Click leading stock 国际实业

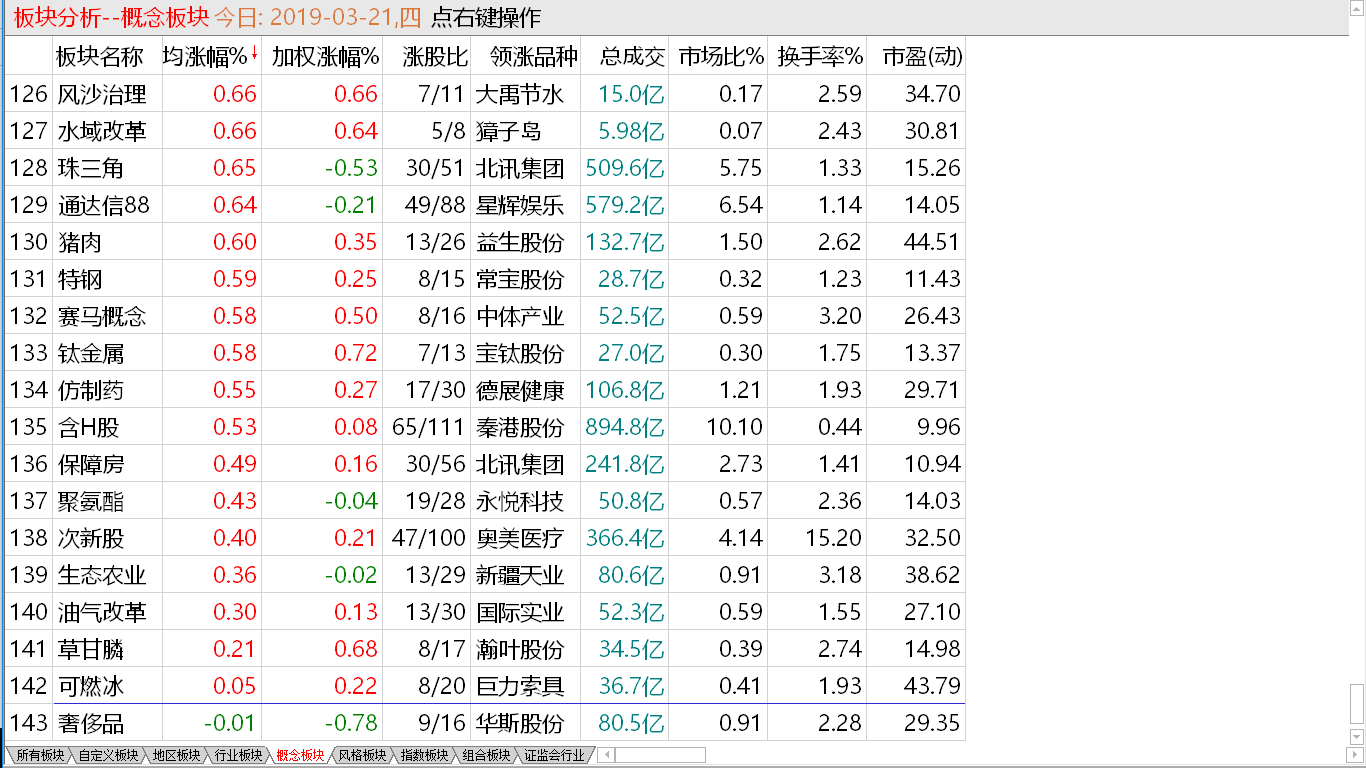[x=520, y=612]
